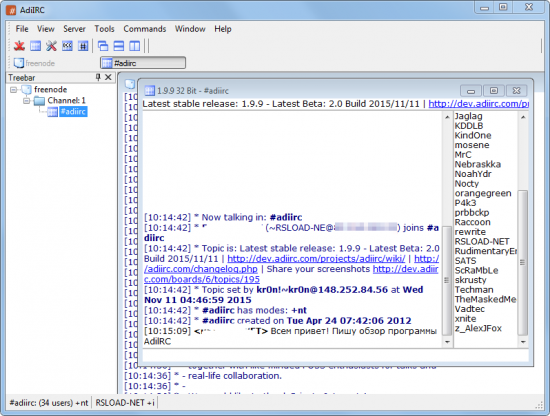Open the Commands menu
This screenshot has width=550, height=416.
[145, 29]
